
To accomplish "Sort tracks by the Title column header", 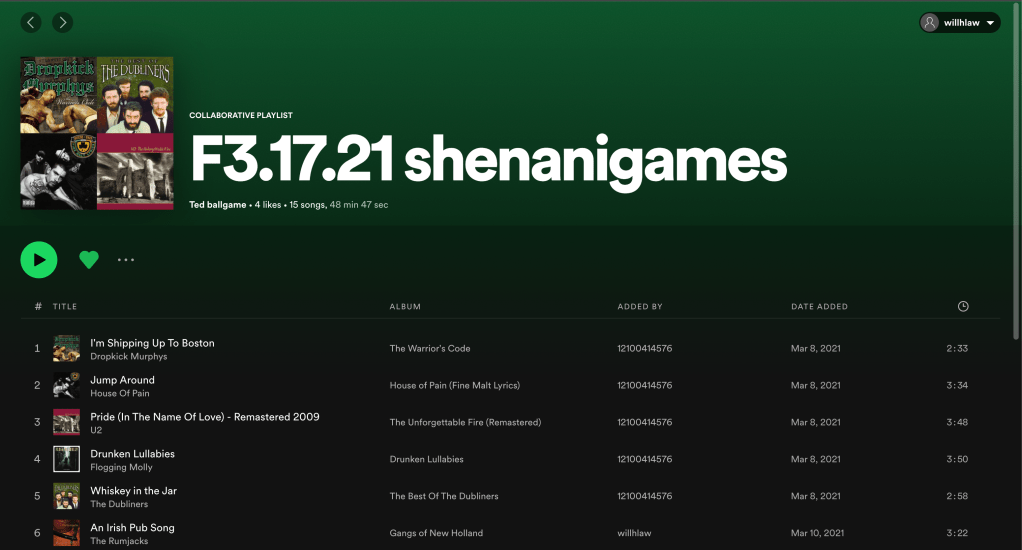I will click(x=65, y=306).
